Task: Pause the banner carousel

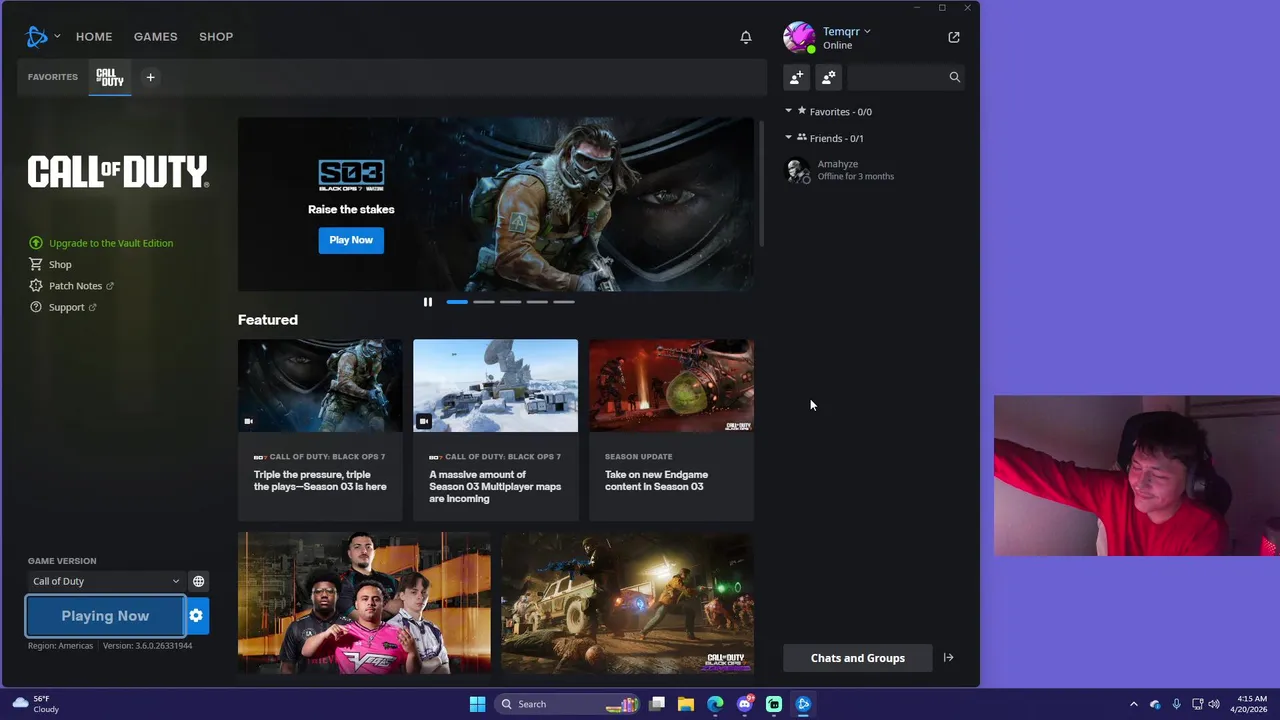Action: 428,302
